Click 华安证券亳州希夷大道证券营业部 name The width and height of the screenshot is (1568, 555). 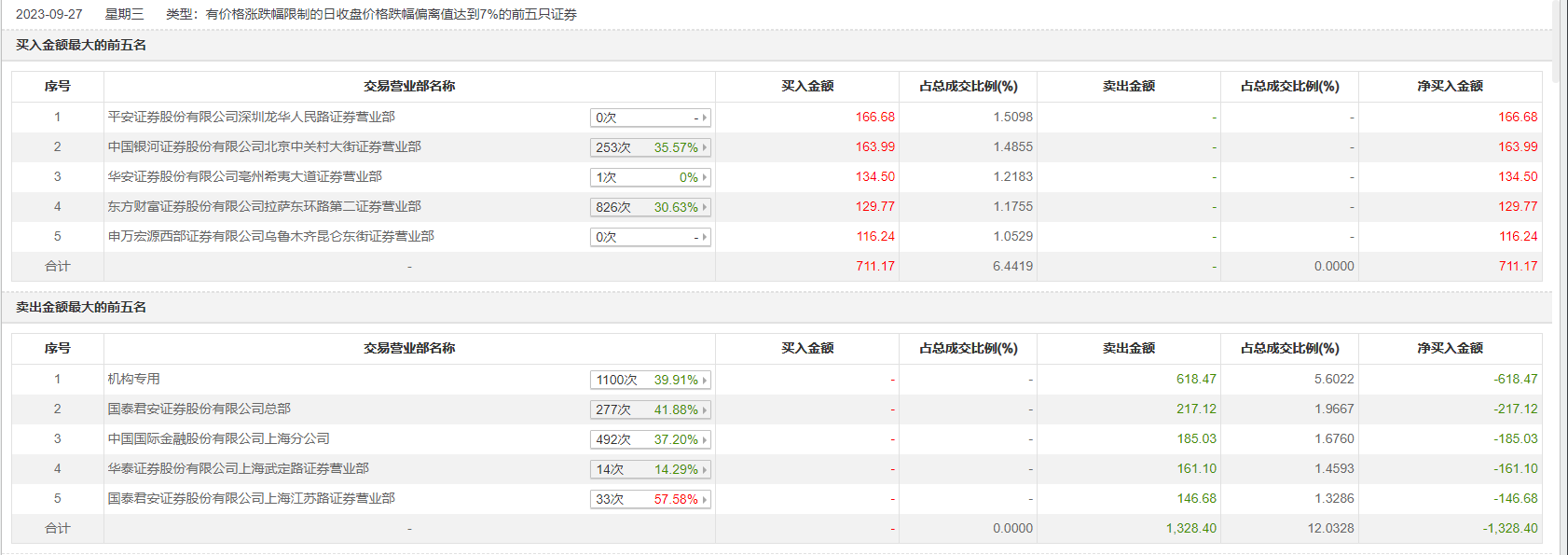pos(244,177)
